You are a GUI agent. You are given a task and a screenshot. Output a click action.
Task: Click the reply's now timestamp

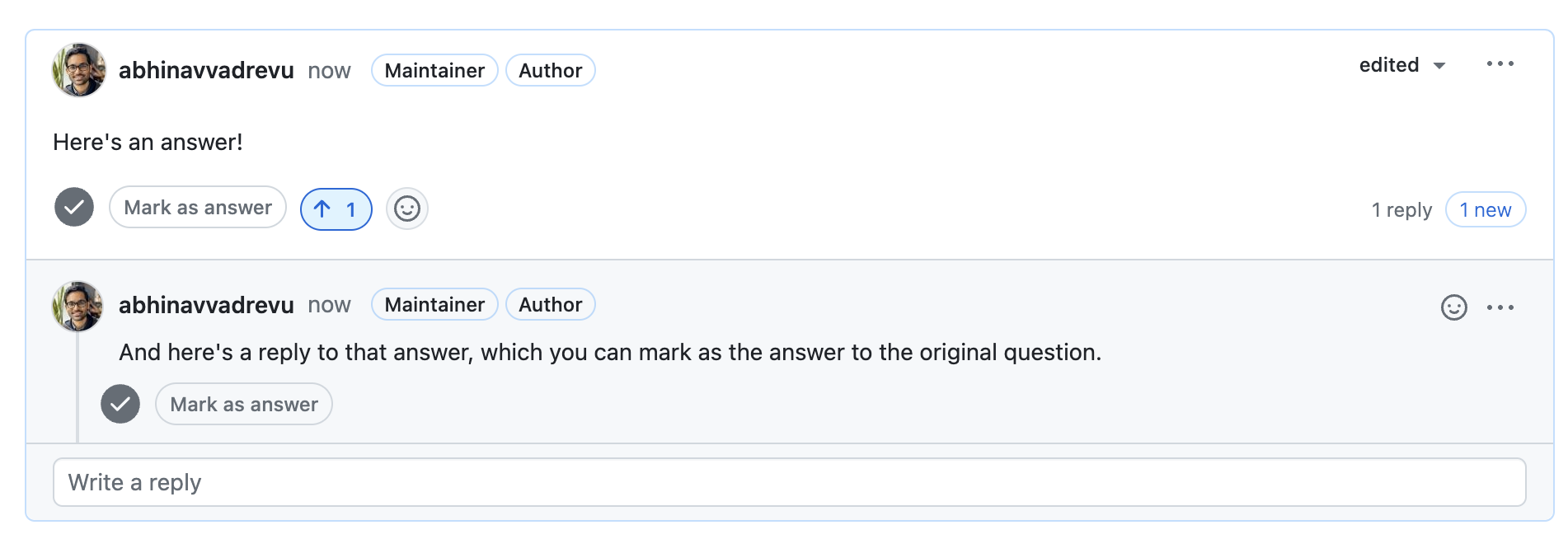pyautogui.click(x=329, y=305)
